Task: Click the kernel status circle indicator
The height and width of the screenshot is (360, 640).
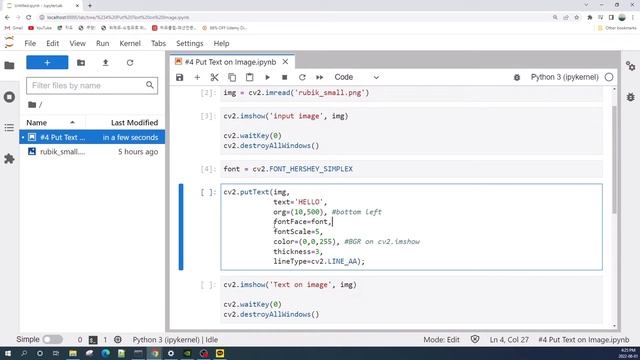Action: pos(609,77)
